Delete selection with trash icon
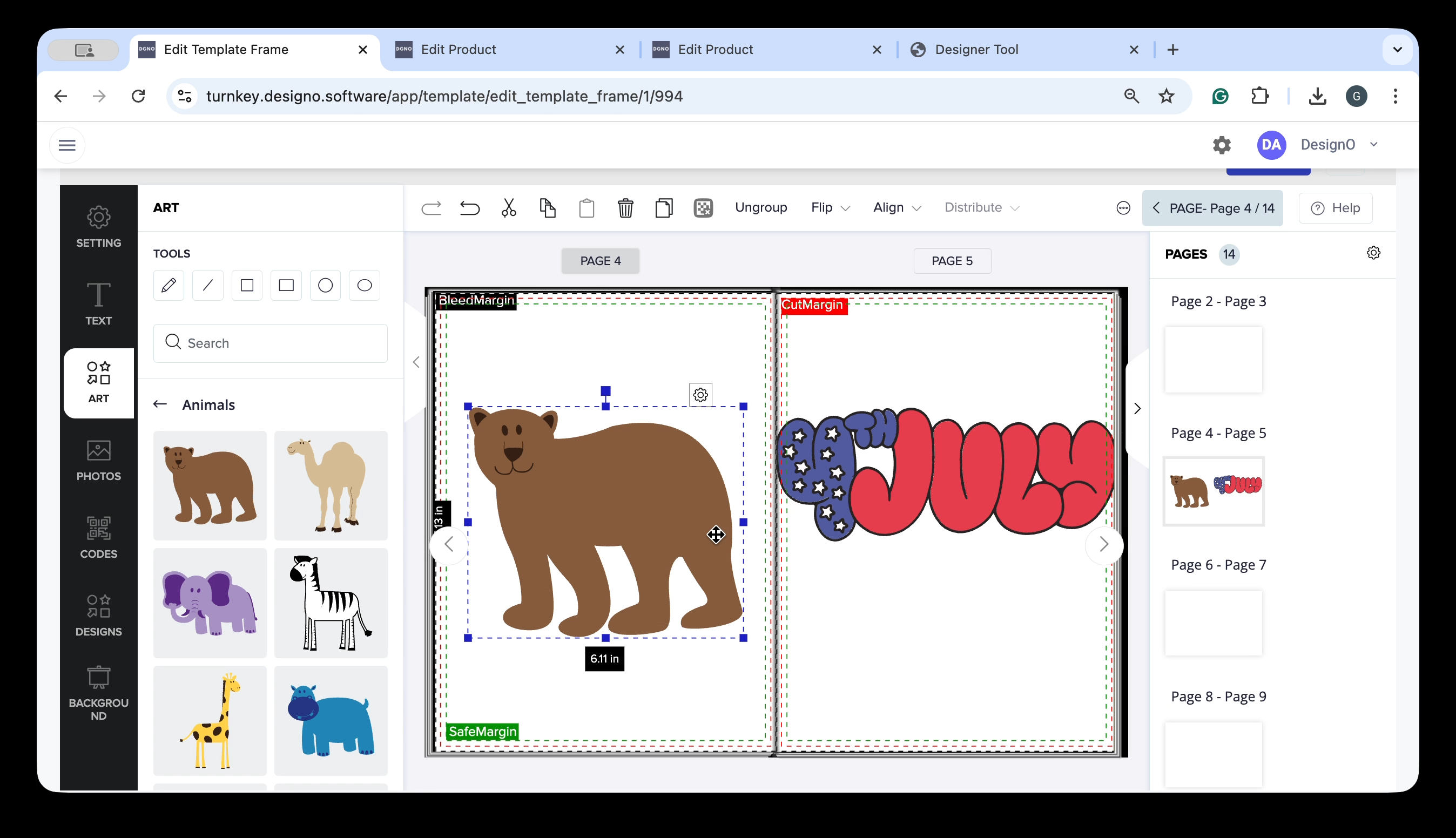 625,208
